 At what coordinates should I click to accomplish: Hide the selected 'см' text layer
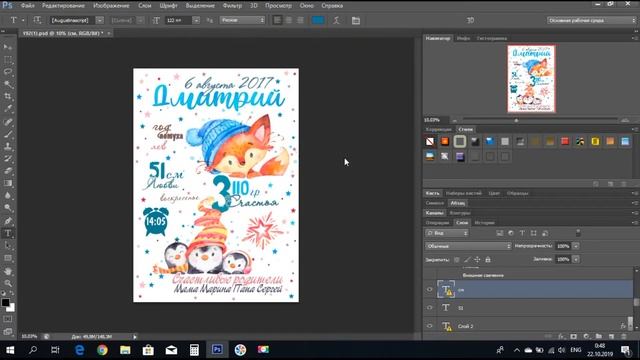coord(429,289)
